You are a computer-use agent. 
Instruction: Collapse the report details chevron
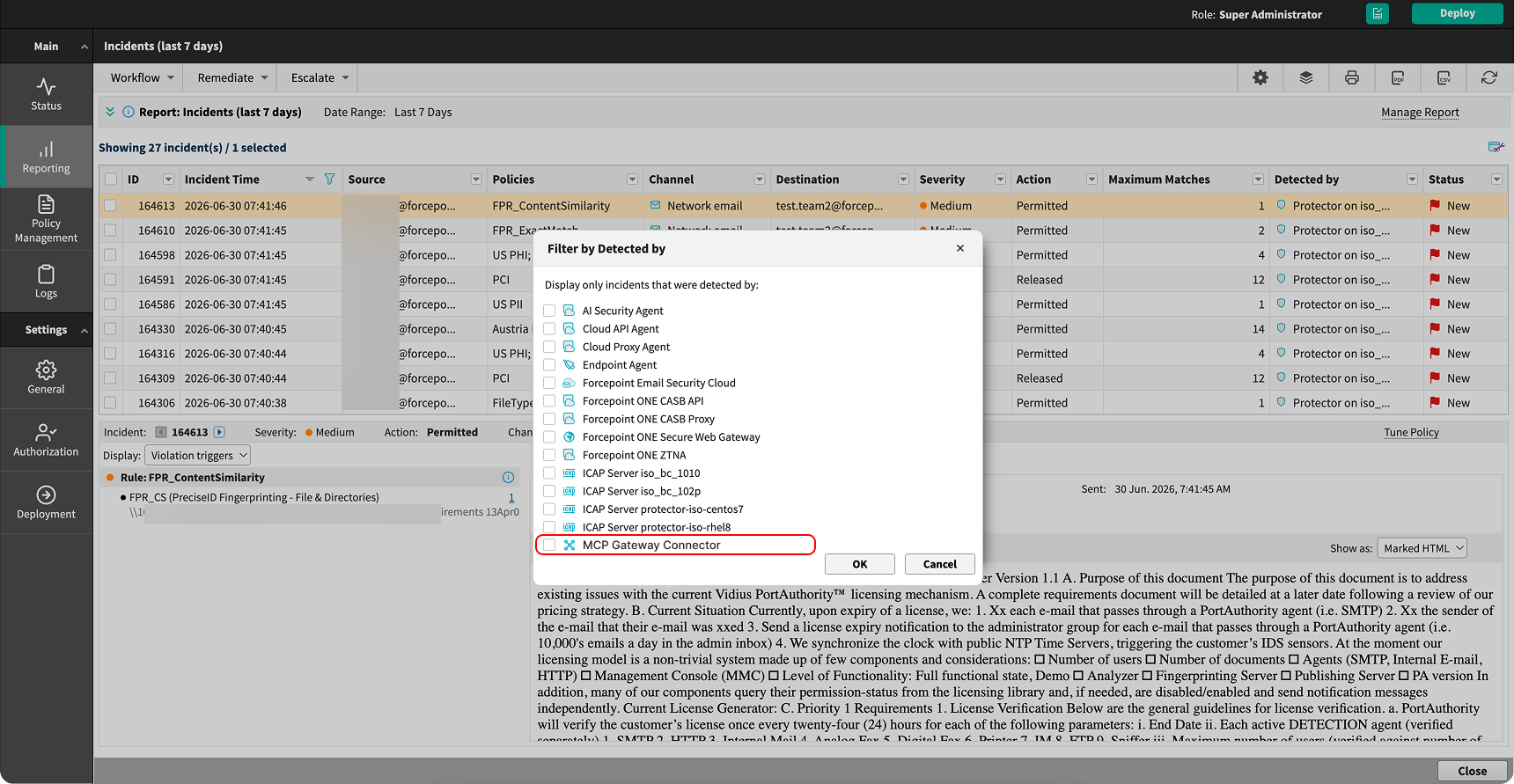[x=110, y=112]
